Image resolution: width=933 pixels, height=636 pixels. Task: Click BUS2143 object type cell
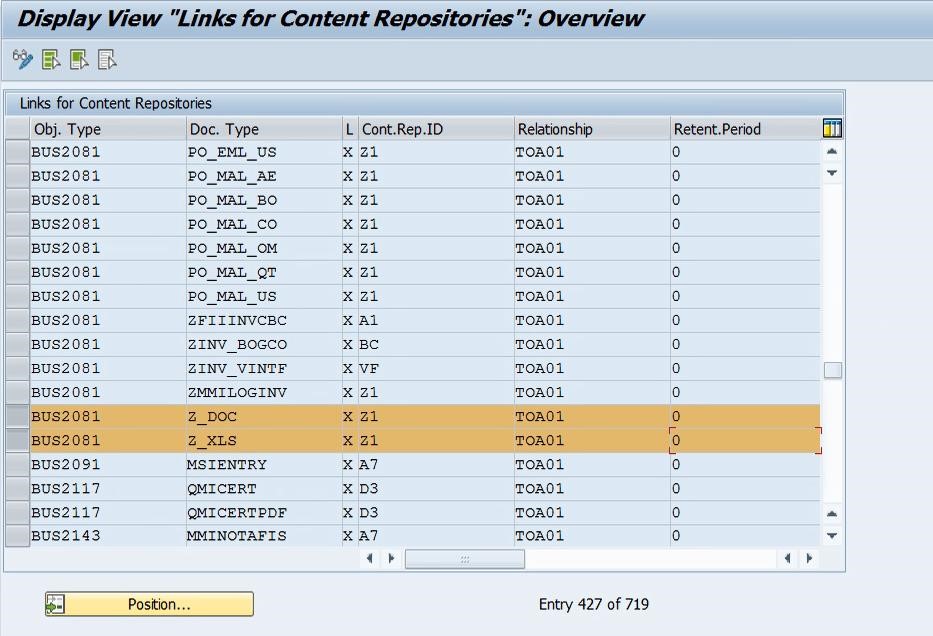point(108,535)
